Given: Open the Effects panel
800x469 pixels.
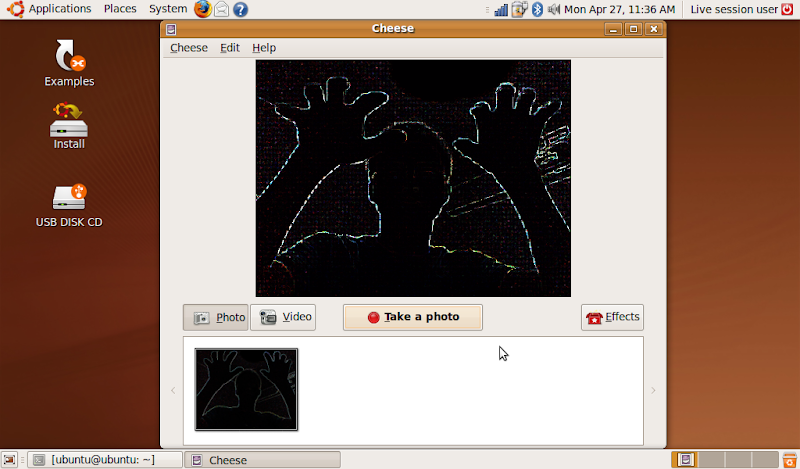Looking at the screenshot, I should tap(612, 317).
